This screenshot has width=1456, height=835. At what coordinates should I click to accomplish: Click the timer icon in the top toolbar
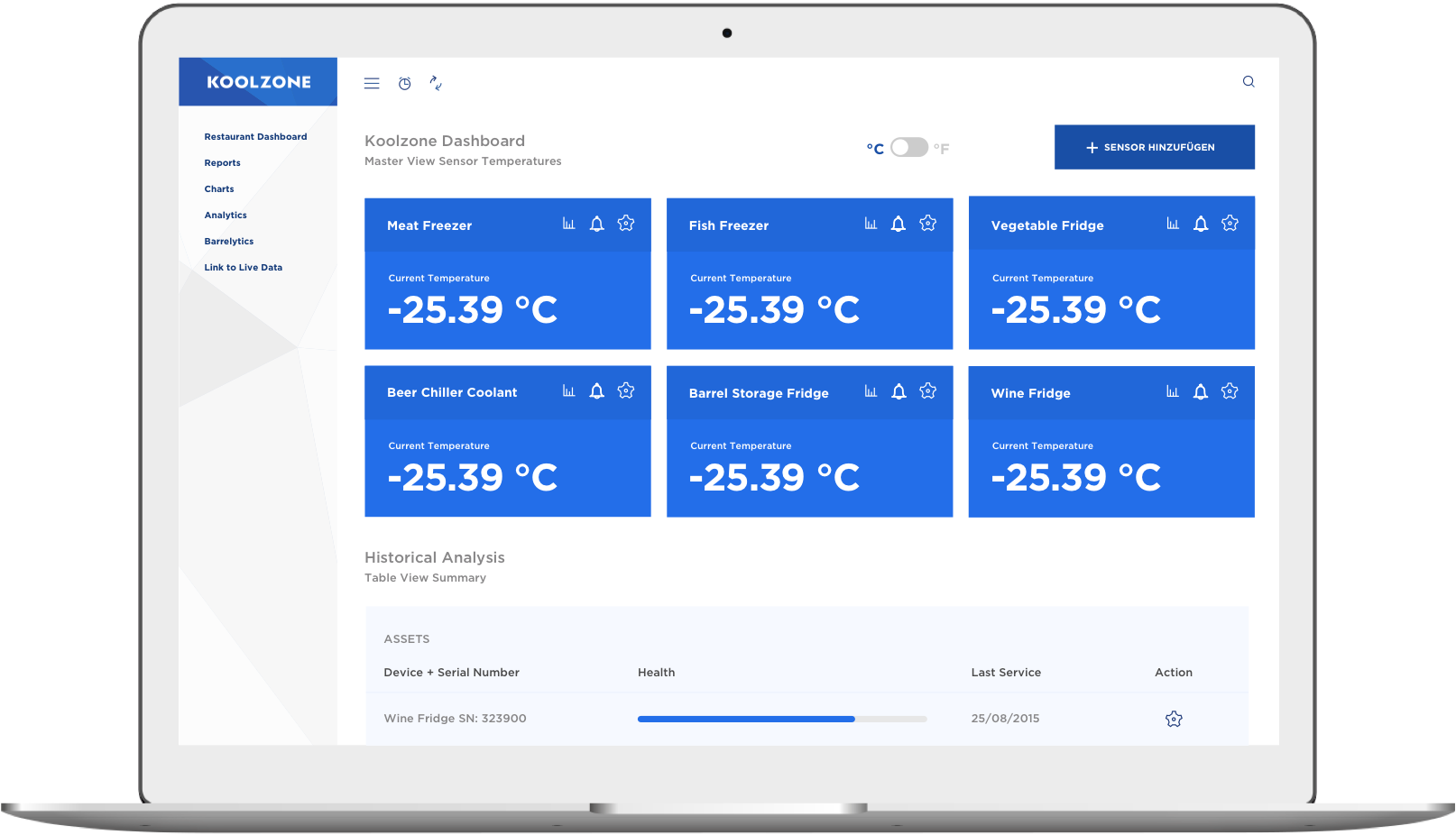(x=404, y=83)
